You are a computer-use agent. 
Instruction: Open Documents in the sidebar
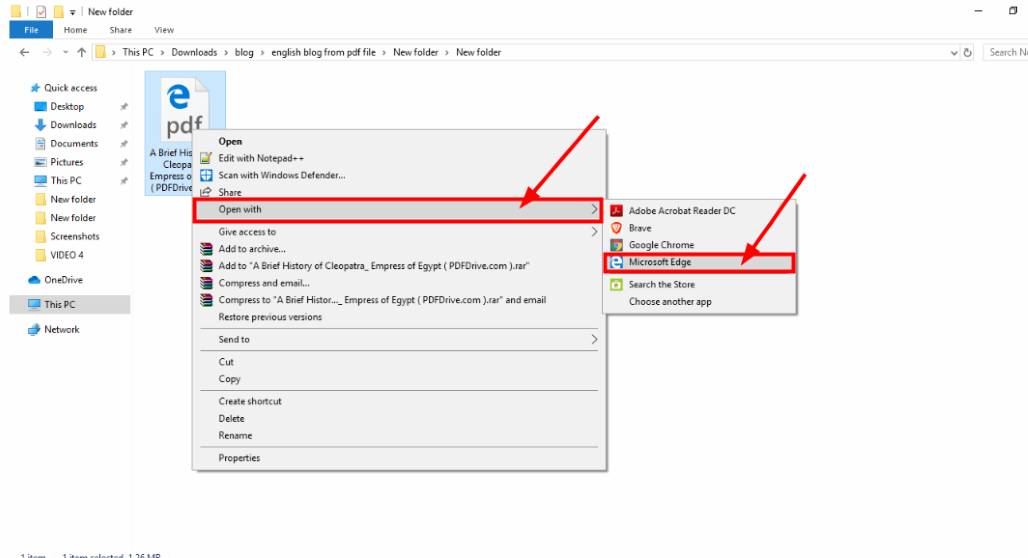pos(73,144)
